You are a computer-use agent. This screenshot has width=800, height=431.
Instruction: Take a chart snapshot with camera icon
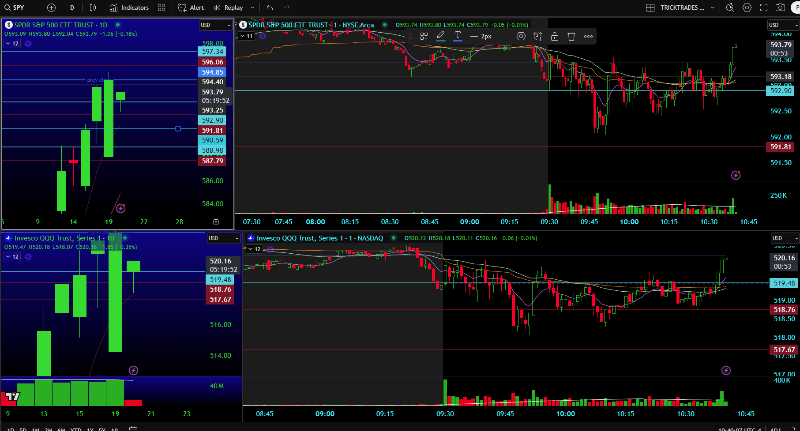(x=781, y=8)
